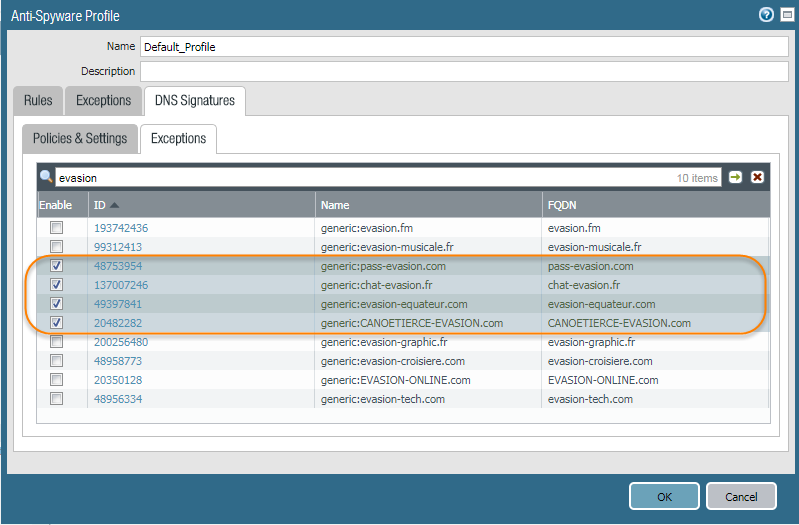The height and width of the screenshot is (525, 799).
Task: Switch to the Rules tab
Action: point(38,101)
